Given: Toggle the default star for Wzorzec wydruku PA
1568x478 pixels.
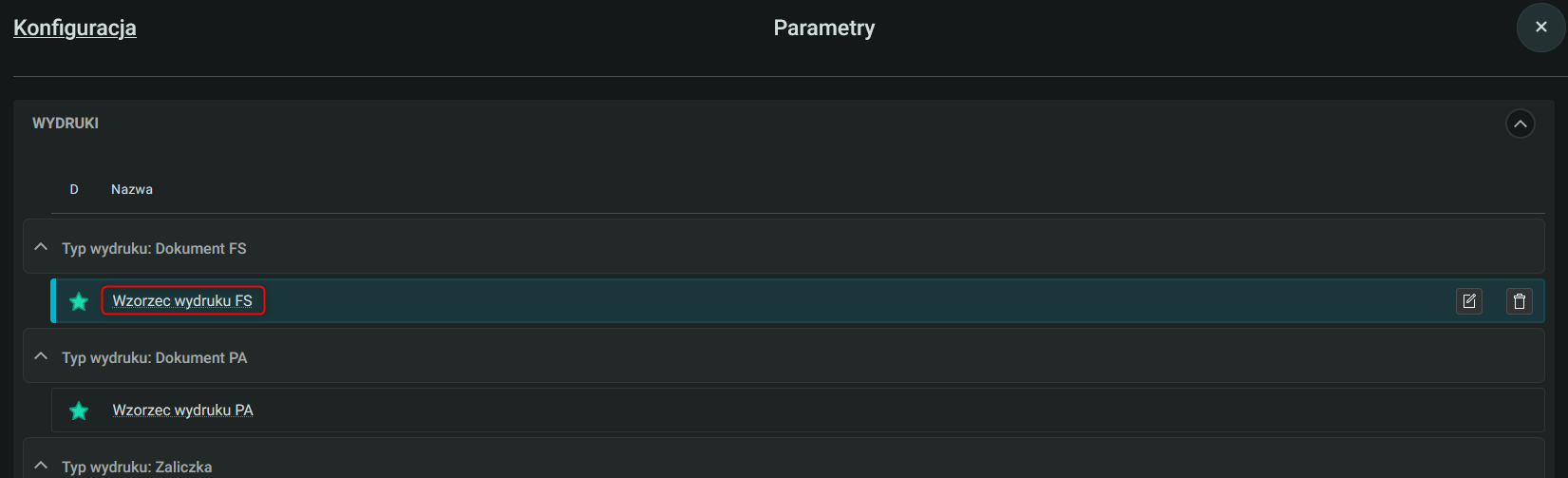Looking at the screenshot, I should [79, 411].
